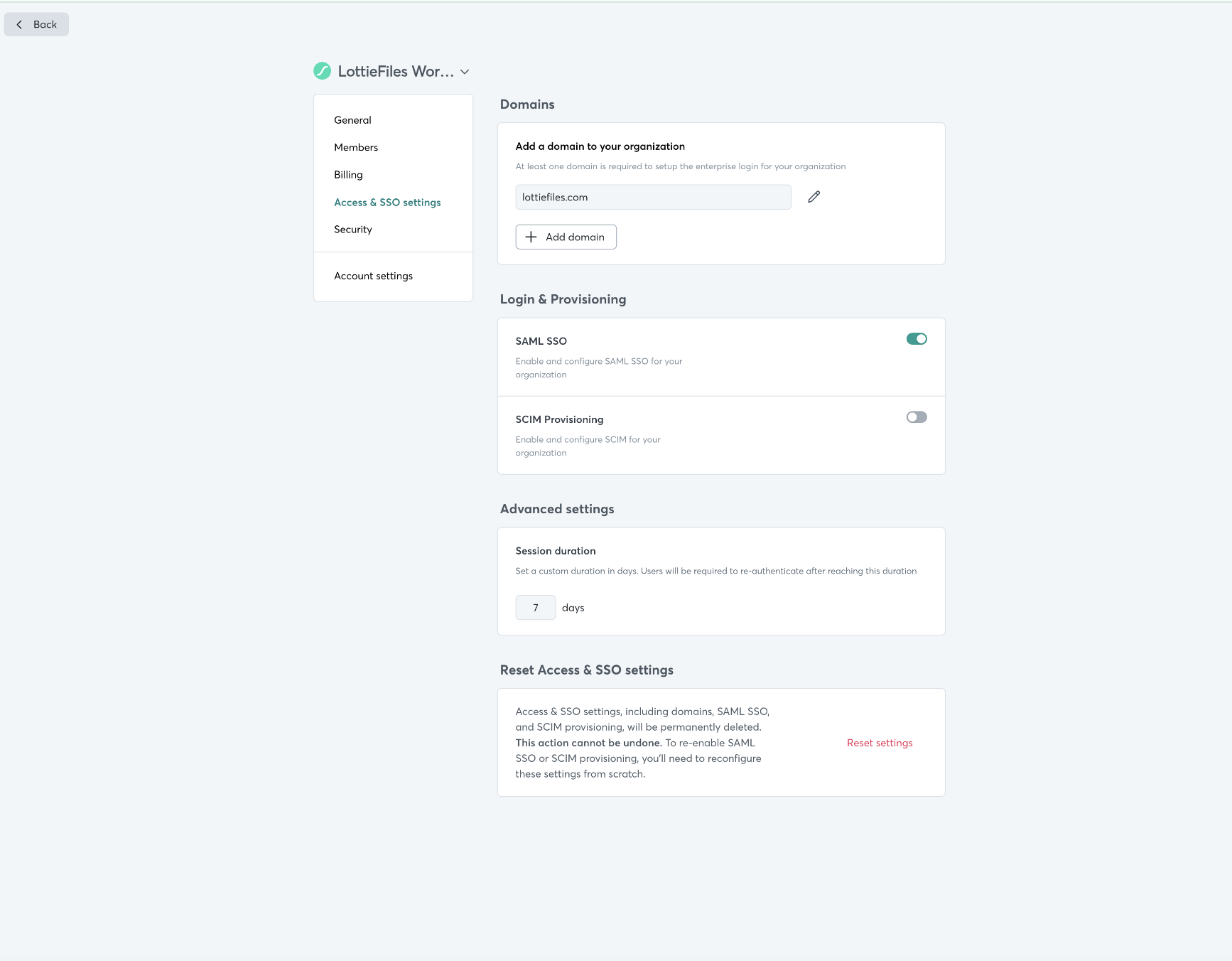Click the plus icon on Add domain
1232x961 pixels.
pyautogui.click(x=531, y=237)
